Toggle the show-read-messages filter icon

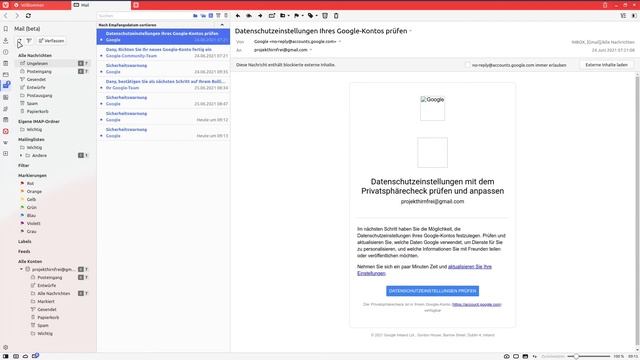pos(195,16)
